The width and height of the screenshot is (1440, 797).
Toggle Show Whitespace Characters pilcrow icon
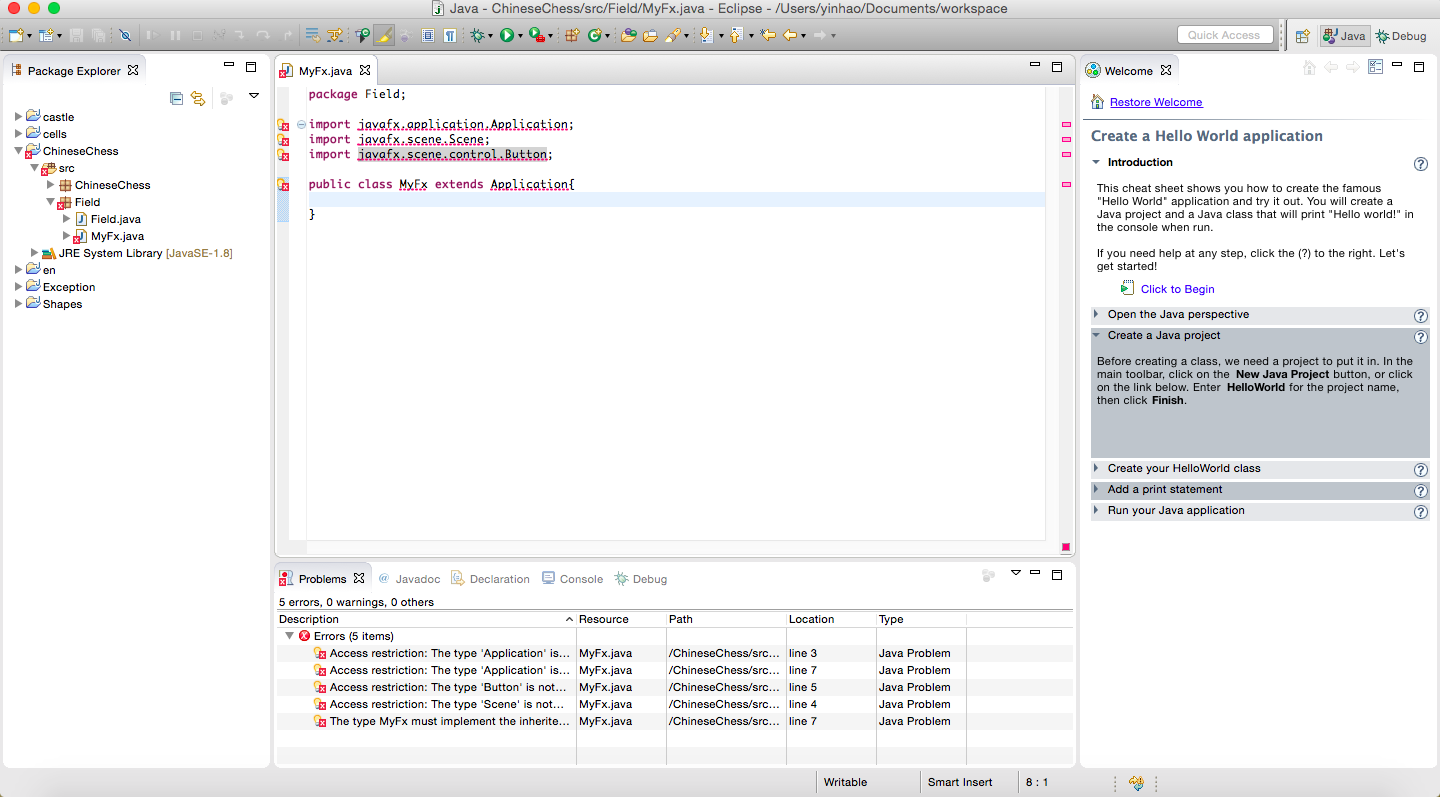point(449,35)
